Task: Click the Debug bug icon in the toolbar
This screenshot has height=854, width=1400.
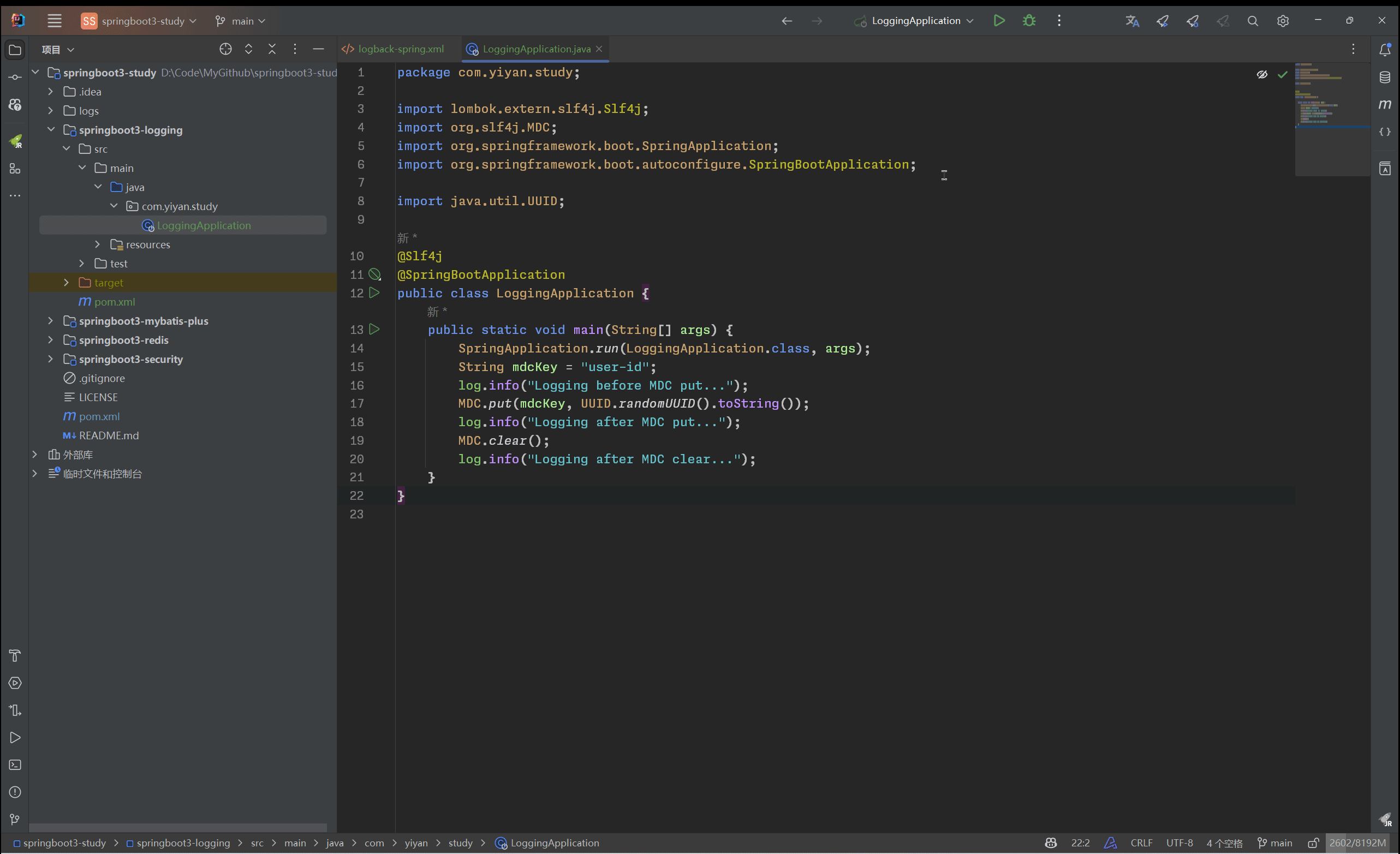Action: (1029, 21)
